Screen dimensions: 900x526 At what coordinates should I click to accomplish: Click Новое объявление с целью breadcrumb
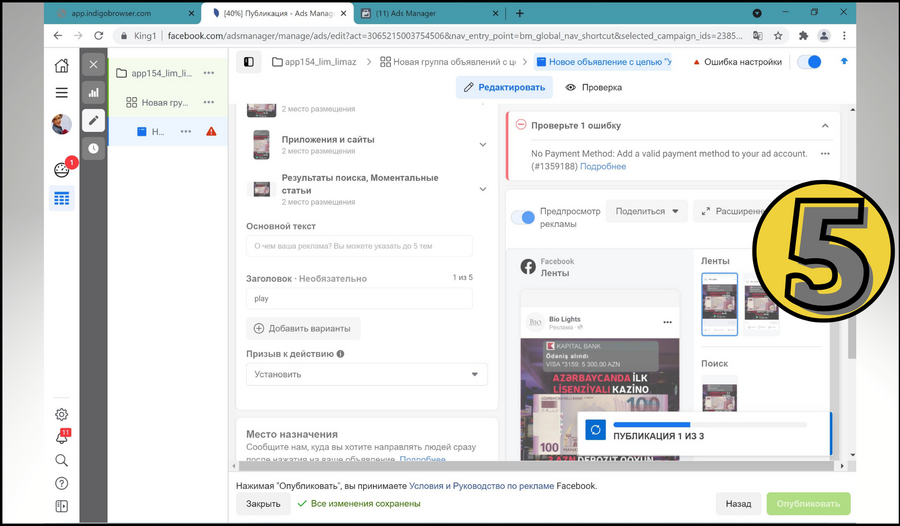coord(603,61)
